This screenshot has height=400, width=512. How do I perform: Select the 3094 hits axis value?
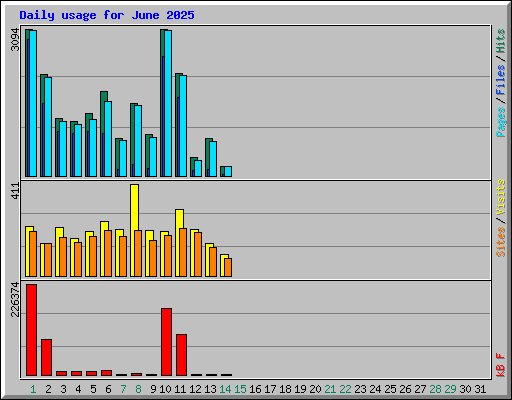15,40
